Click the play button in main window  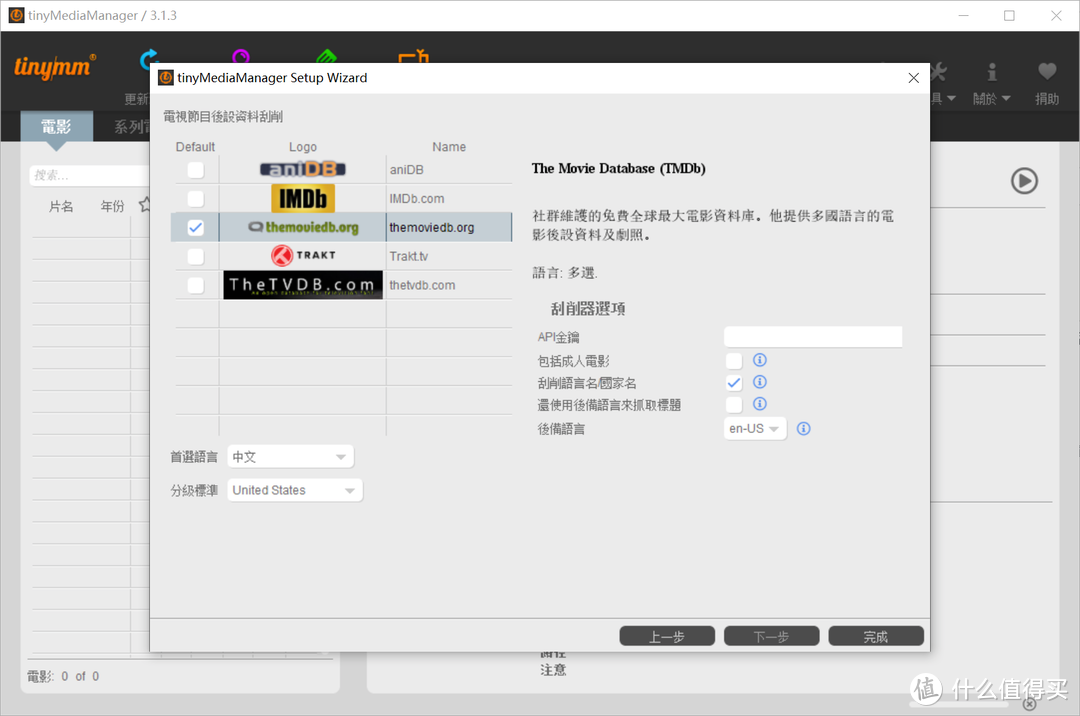[1024, 181]
